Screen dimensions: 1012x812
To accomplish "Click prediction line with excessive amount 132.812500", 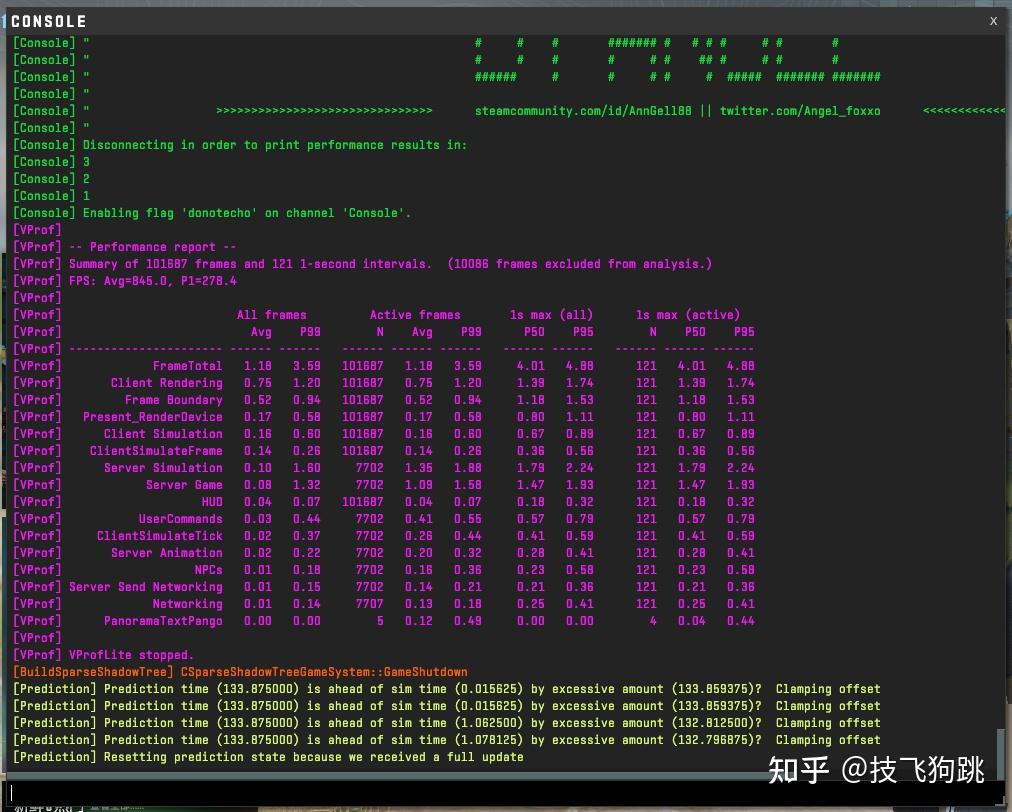I will tap(447, 723).
